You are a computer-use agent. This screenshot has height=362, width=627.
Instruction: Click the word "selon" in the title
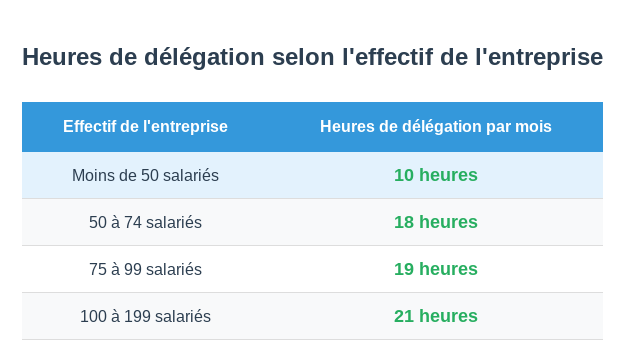pyautogui.click(x=303, y=57)
